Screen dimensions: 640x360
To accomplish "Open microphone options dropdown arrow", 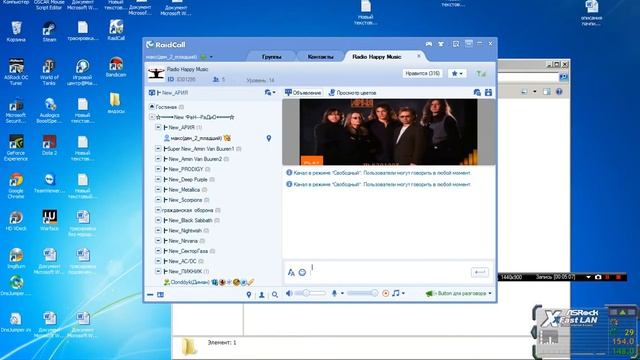I will click(342, 293).
